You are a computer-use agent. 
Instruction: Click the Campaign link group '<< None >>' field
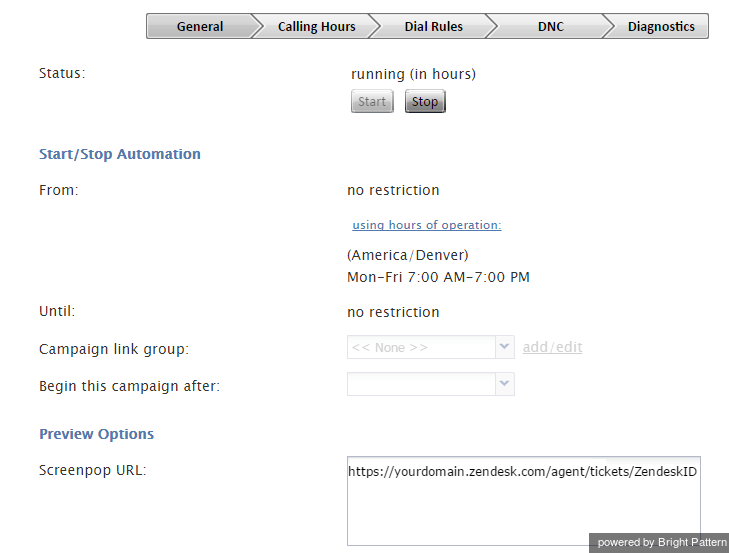(x=421, y=347)
